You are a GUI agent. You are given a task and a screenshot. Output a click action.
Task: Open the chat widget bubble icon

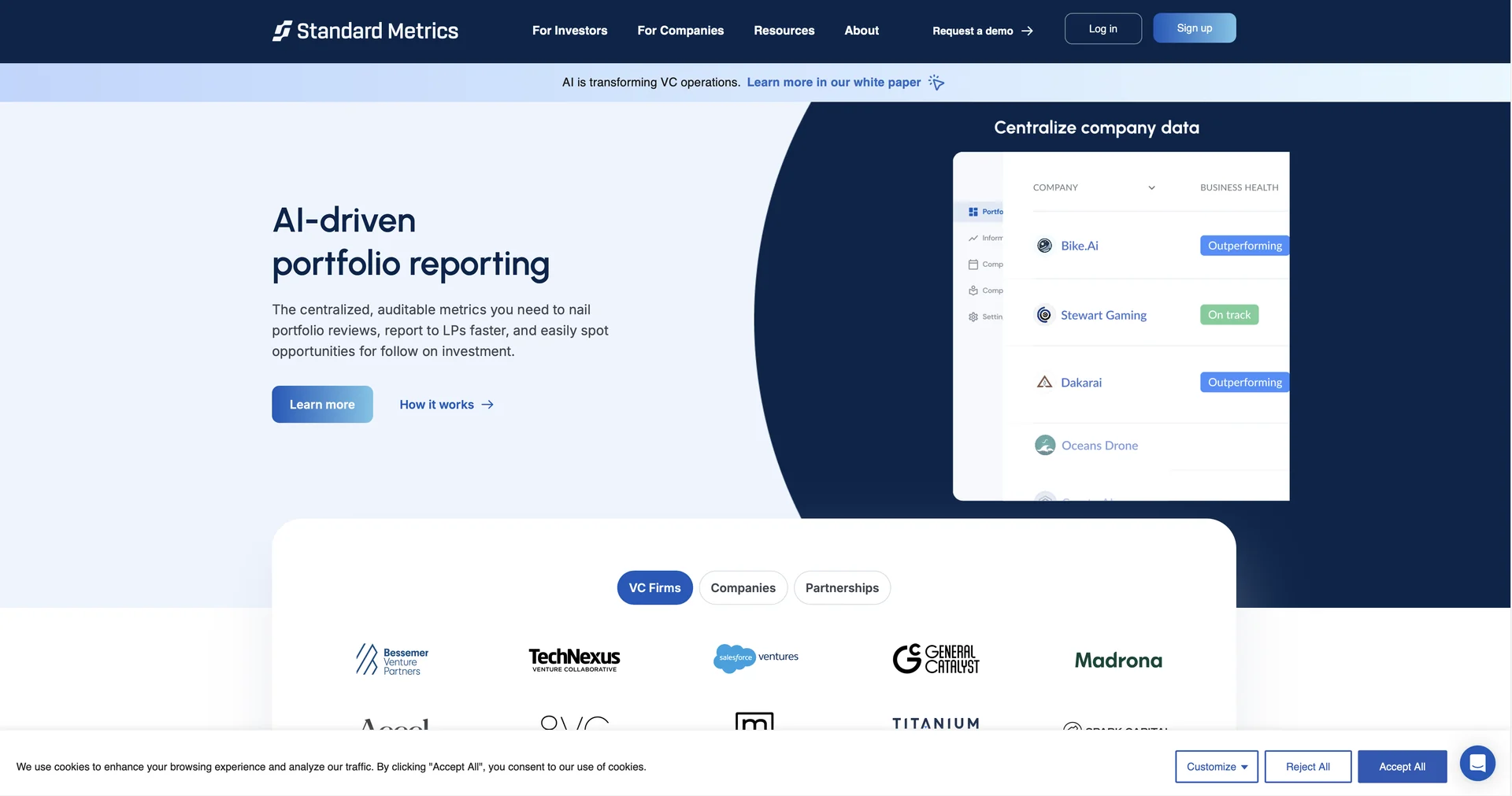1477,763
